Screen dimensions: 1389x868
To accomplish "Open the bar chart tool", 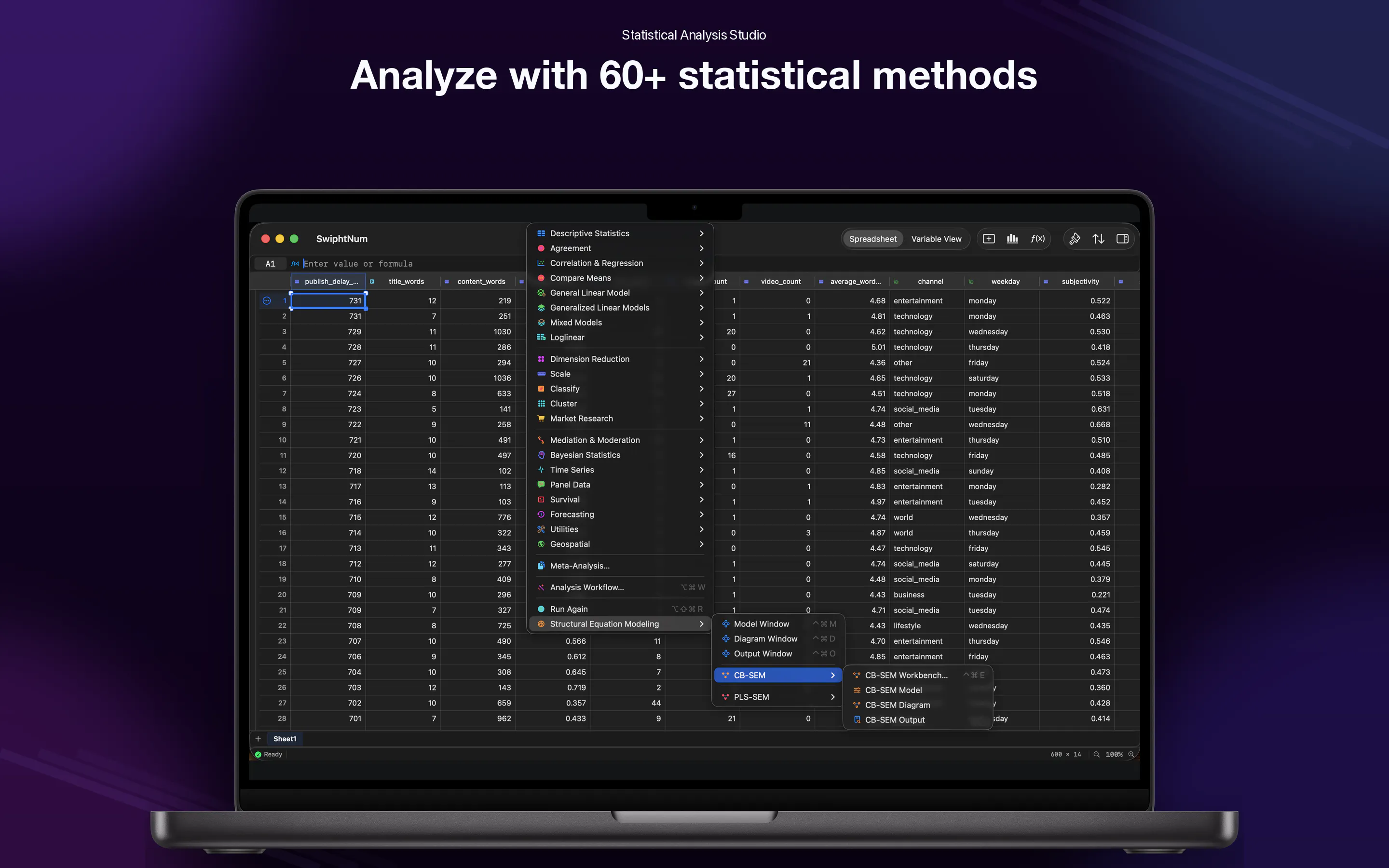I will (1012, 239).
